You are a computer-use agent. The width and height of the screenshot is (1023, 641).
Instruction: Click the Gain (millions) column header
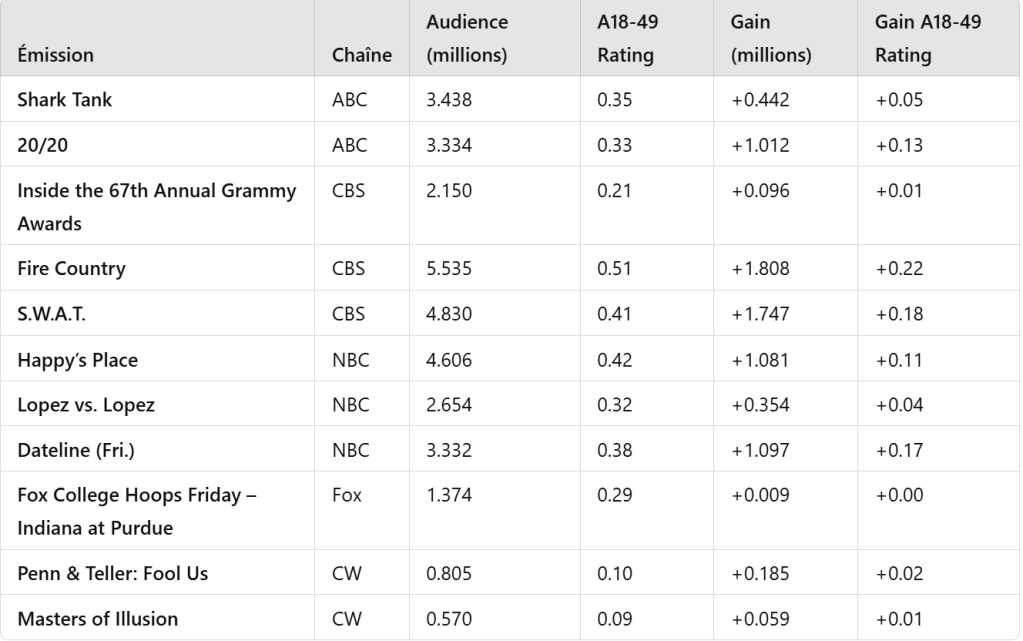point(771,38)
